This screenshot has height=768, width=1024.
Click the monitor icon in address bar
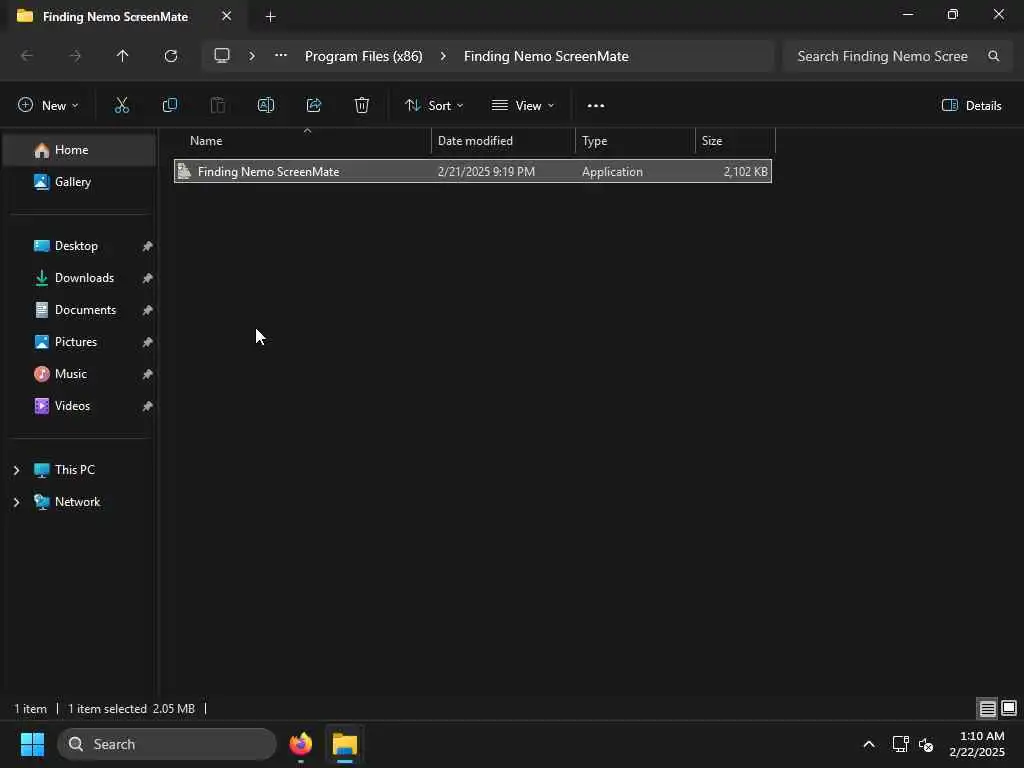click(222, 56)
